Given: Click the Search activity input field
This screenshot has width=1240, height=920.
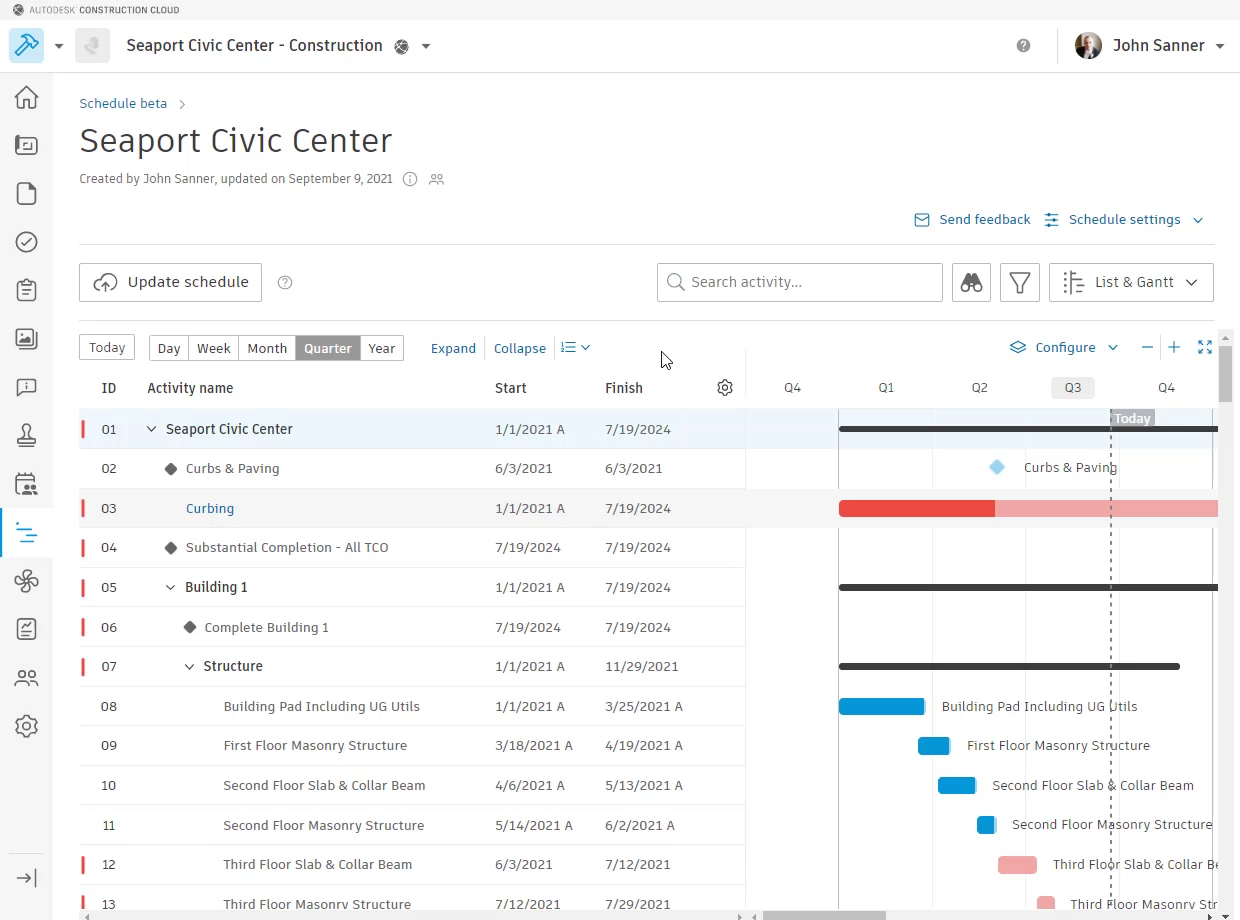Looking at the screenshot, I should [800, 283].
